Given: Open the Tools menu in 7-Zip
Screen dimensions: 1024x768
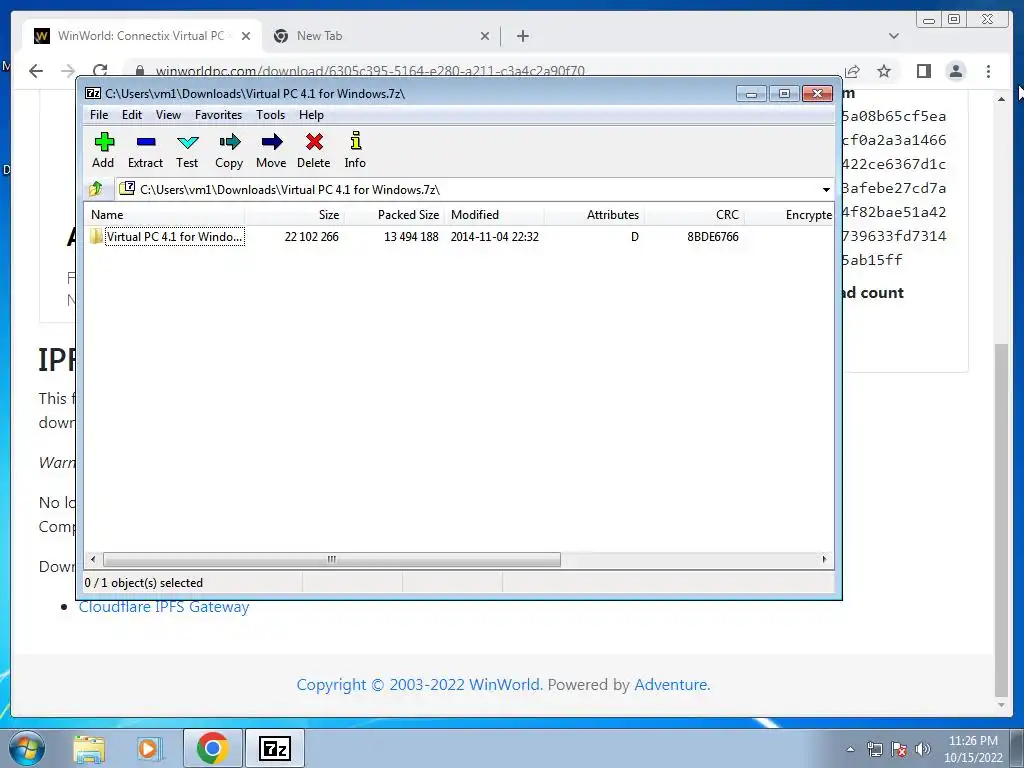Looking at the screenshot, I should click(x=270, y=115).
